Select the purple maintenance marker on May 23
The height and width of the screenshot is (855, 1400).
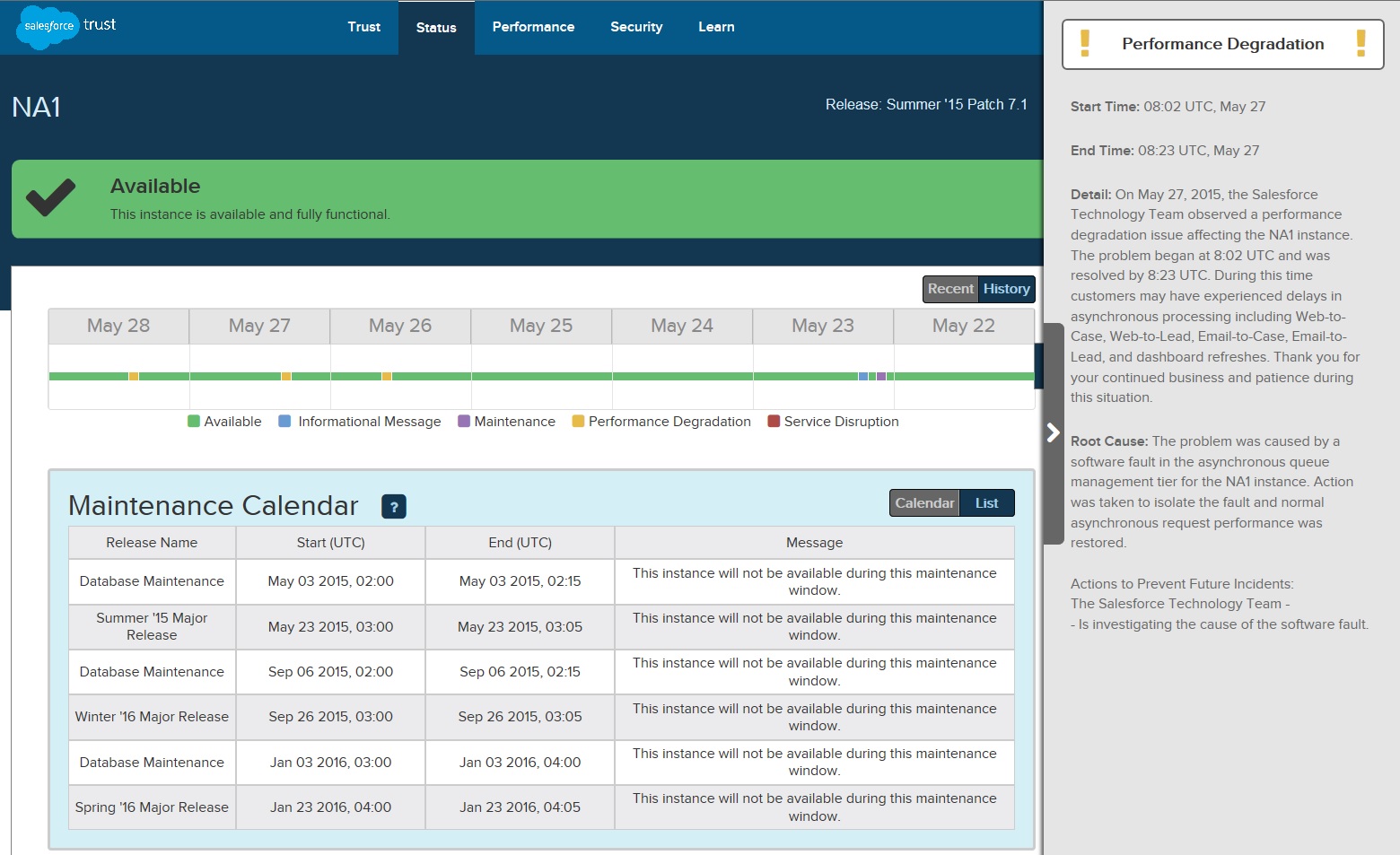(881, 377)
